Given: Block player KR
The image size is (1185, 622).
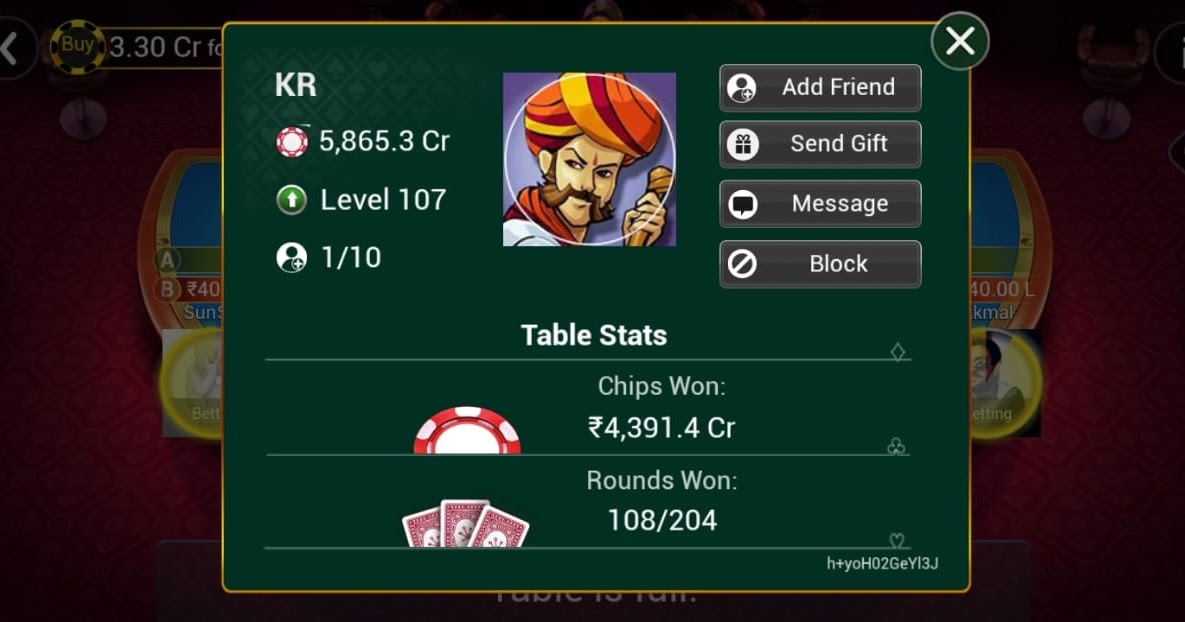Looking at the screenshot, I should tap(820, 264).
